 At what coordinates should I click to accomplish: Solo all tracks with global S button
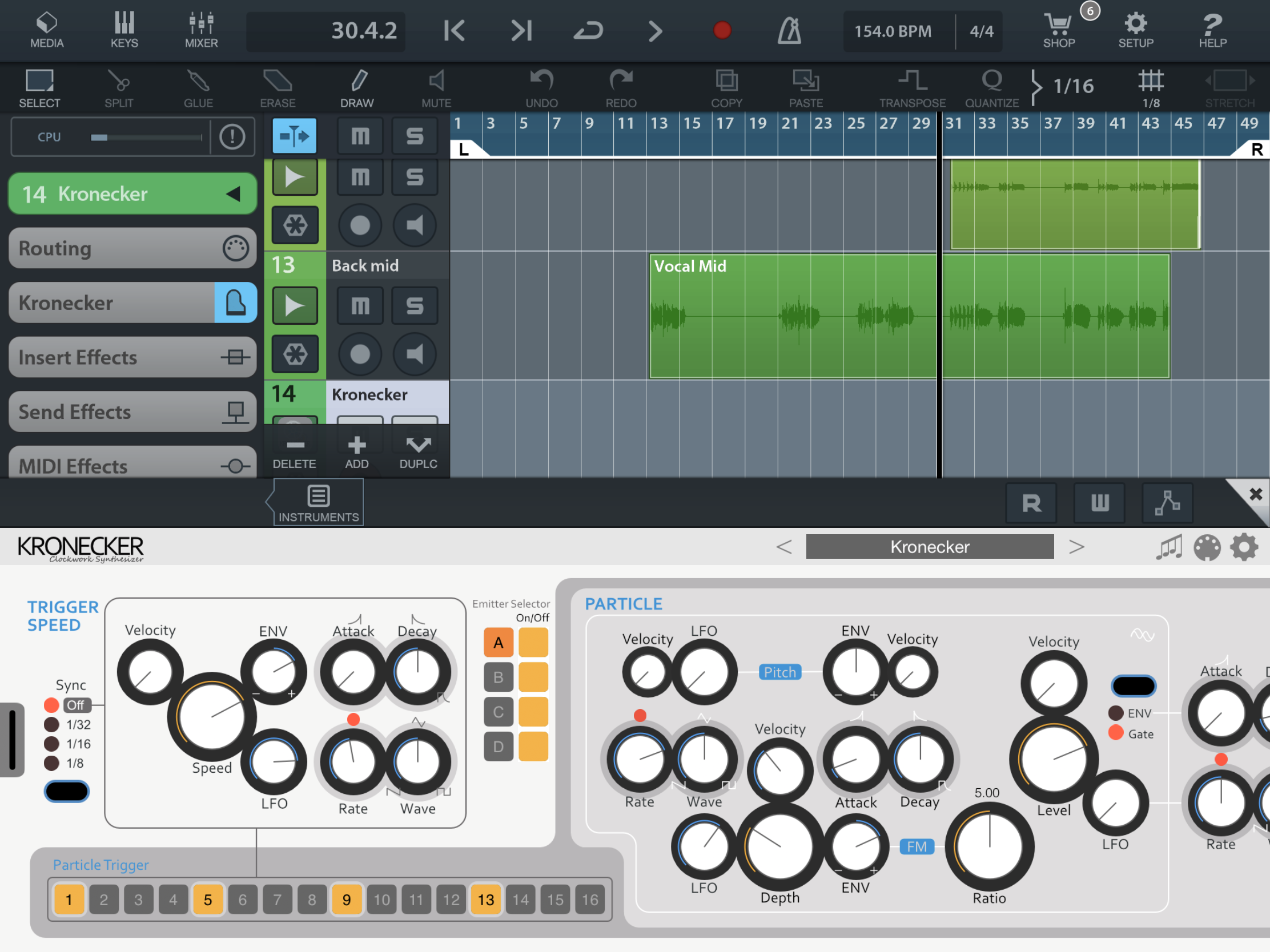tap(415, 136)
